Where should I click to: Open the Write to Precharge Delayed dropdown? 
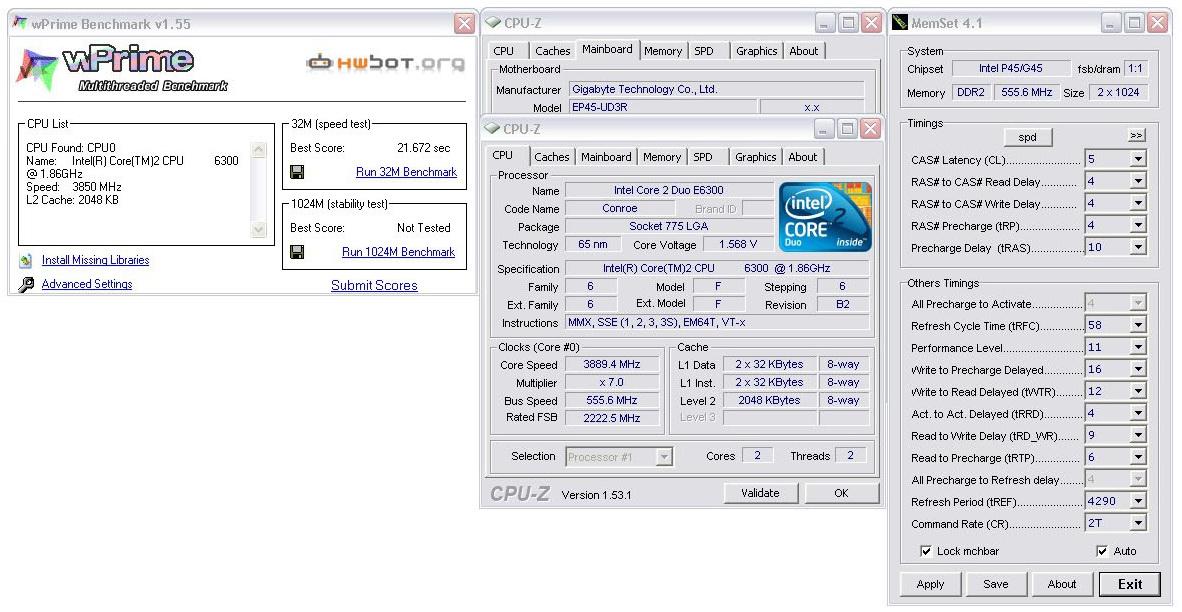tap(1138, 369)
